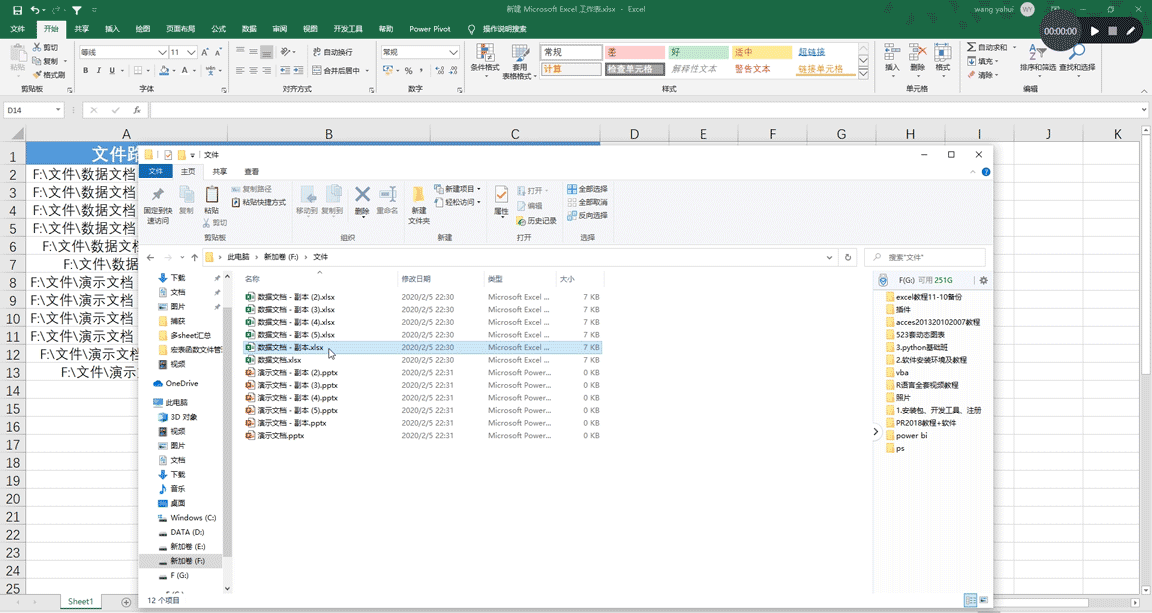The image size is (1152, 613).
Task: Toggle Bold formatting in Excel ribbon
Action: tap(85, 71)
